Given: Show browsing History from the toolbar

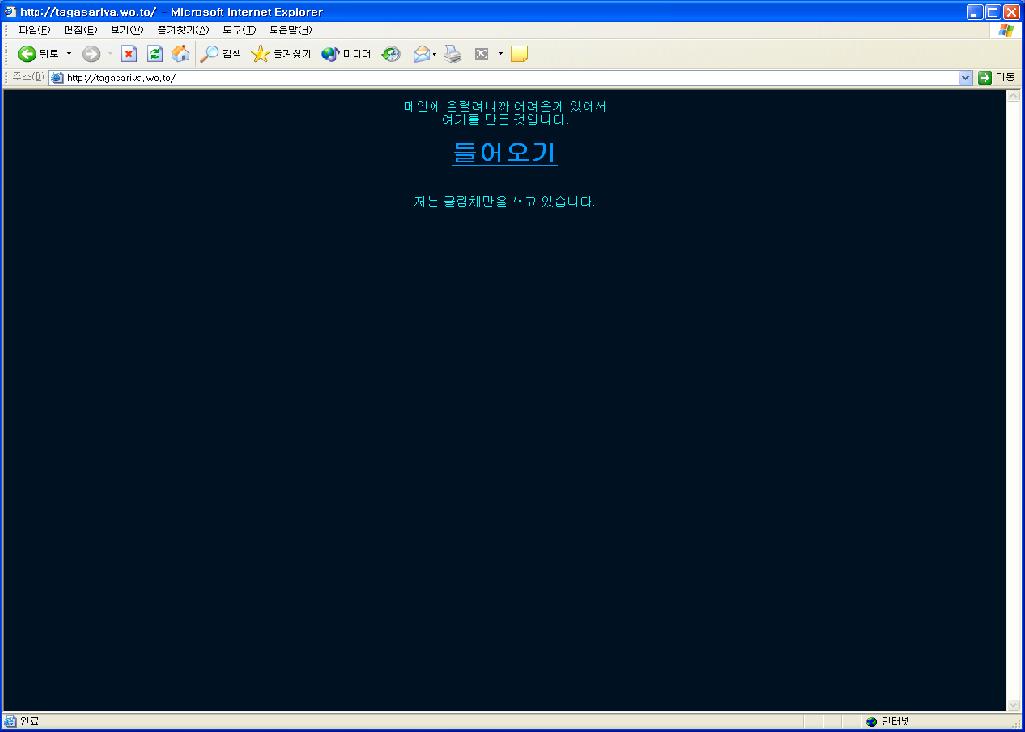Looking at the screenshot, I should 391,54.
